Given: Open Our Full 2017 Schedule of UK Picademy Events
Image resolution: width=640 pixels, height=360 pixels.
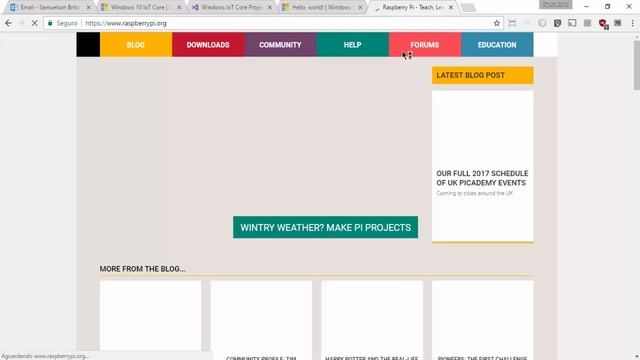Looking at the screenshot, I should click(x=482, y=178).
